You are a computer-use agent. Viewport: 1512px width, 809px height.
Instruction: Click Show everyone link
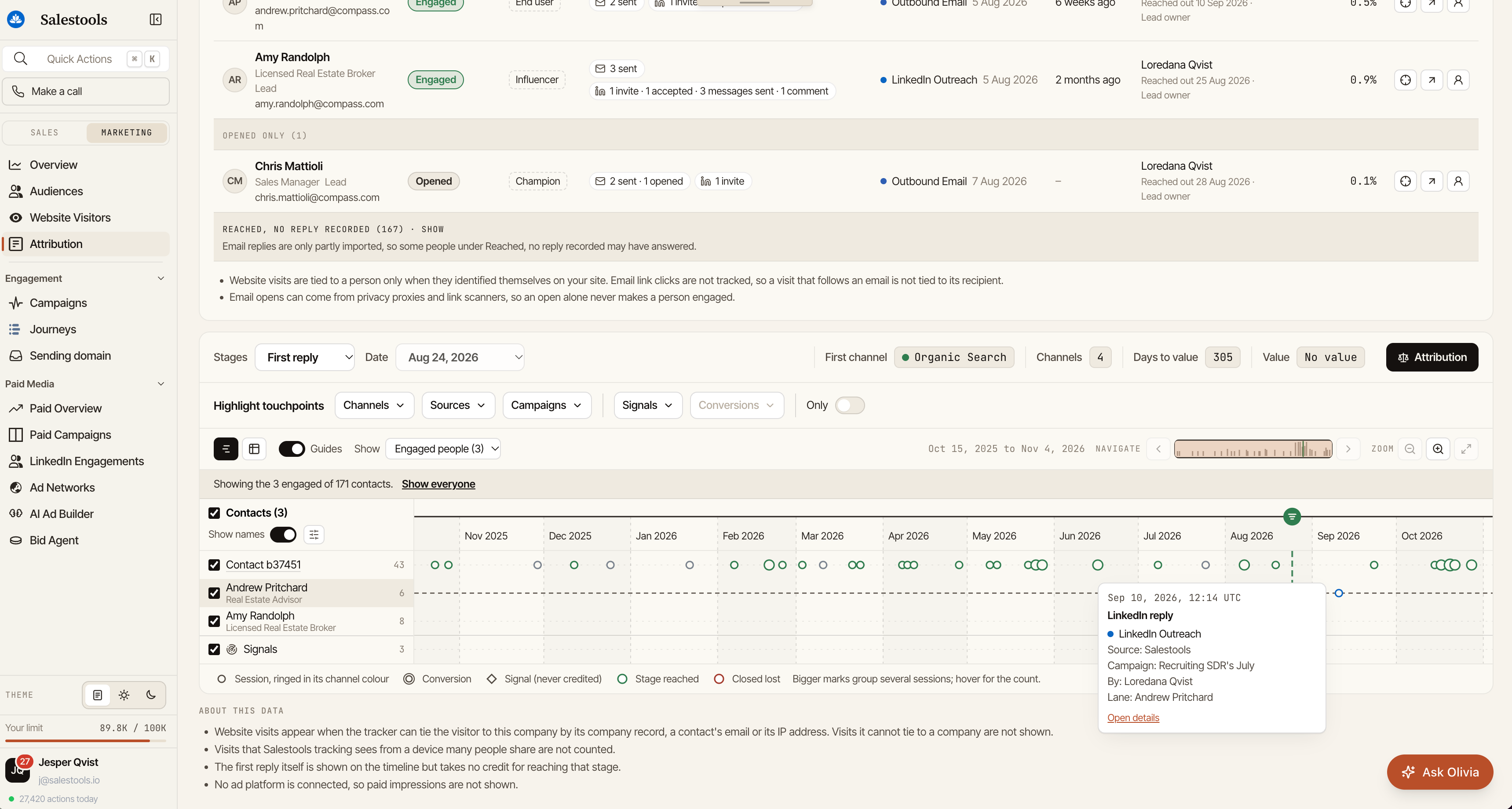pyautogui.click(x=438, y=484)
